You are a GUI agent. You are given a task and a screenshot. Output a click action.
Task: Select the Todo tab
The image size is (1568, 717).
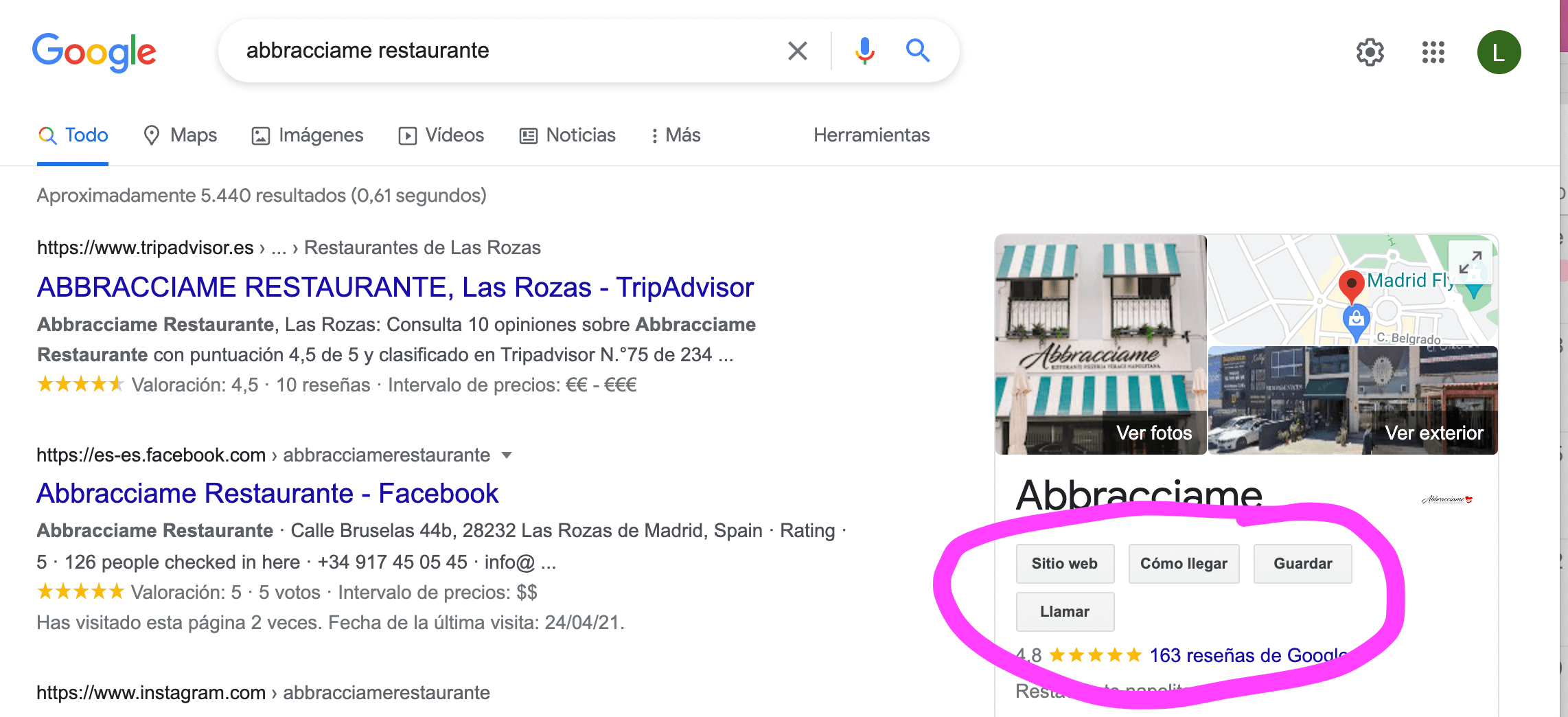[73, 135]
